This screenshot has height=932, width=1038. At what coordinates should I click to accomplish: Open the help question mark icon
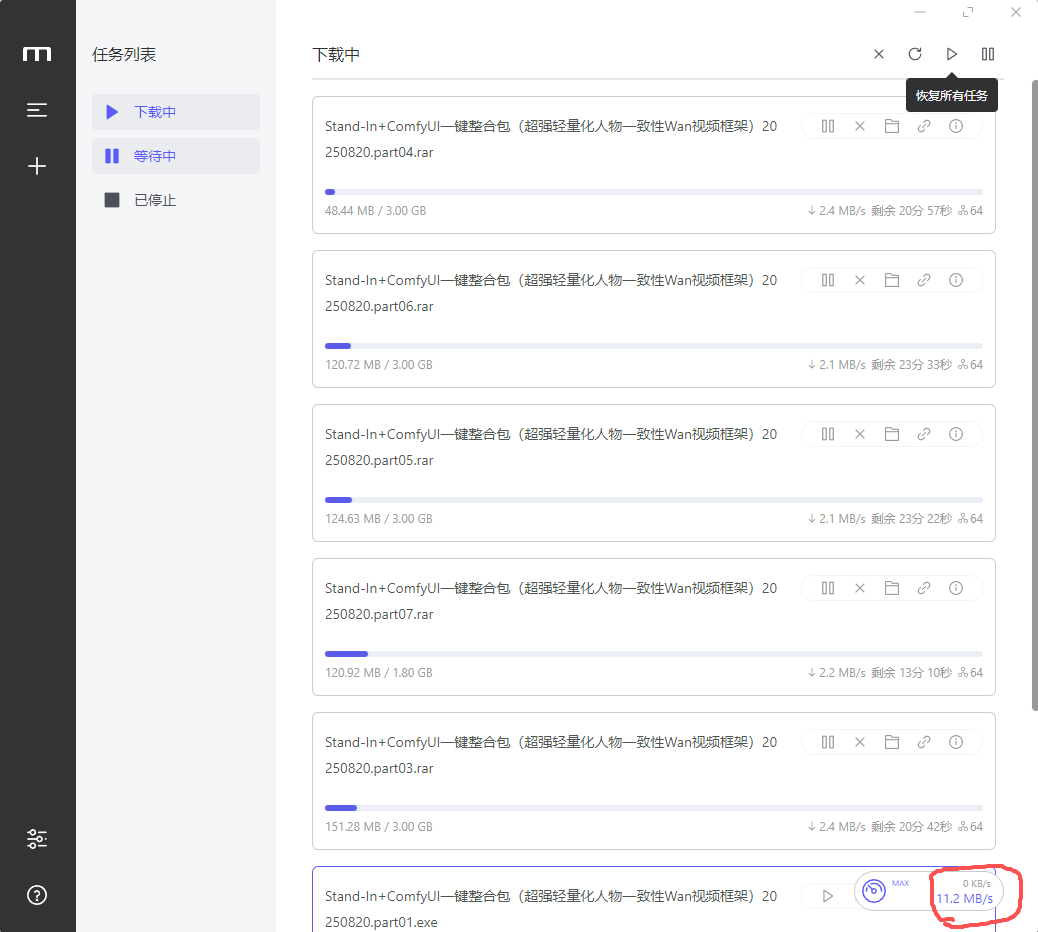pyautogui.click(x=37, y=895)
